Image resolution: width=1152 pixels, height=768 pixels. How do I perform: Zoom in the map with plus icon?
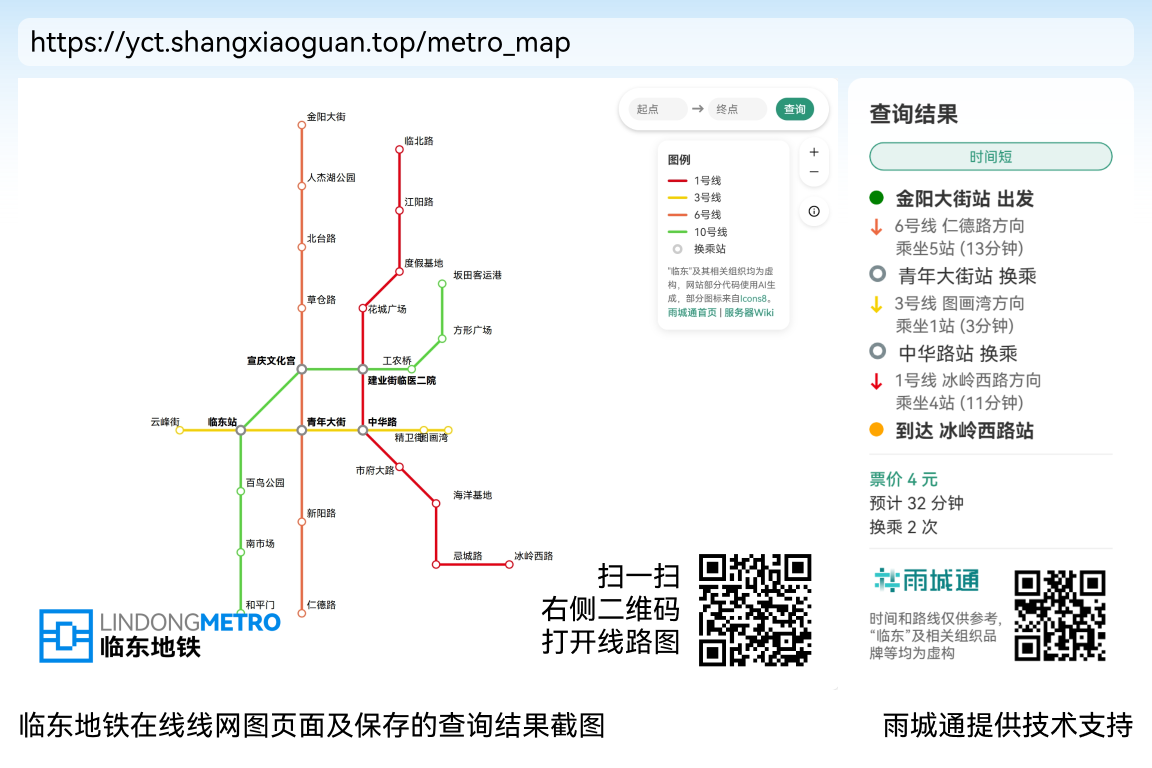pyautogui.click(x=814, y=152)
